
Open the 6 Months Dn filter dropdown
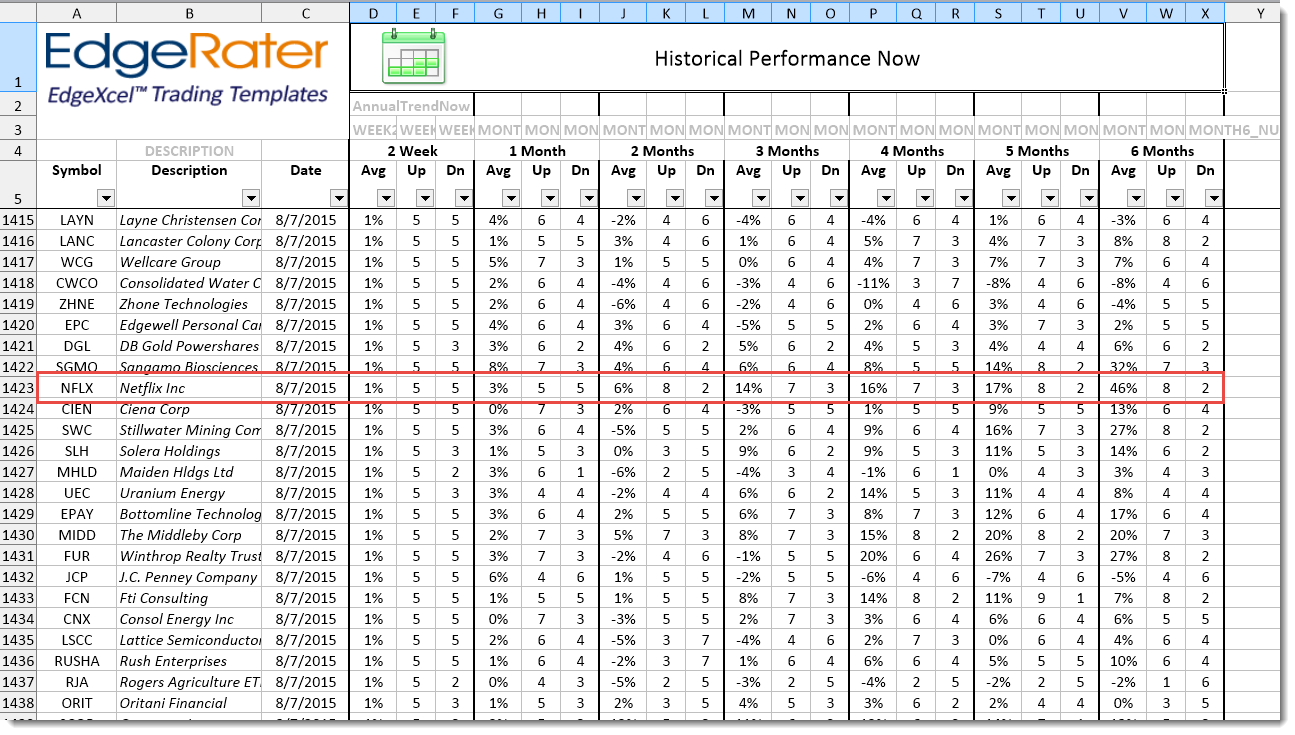(x=1213, y=198)
